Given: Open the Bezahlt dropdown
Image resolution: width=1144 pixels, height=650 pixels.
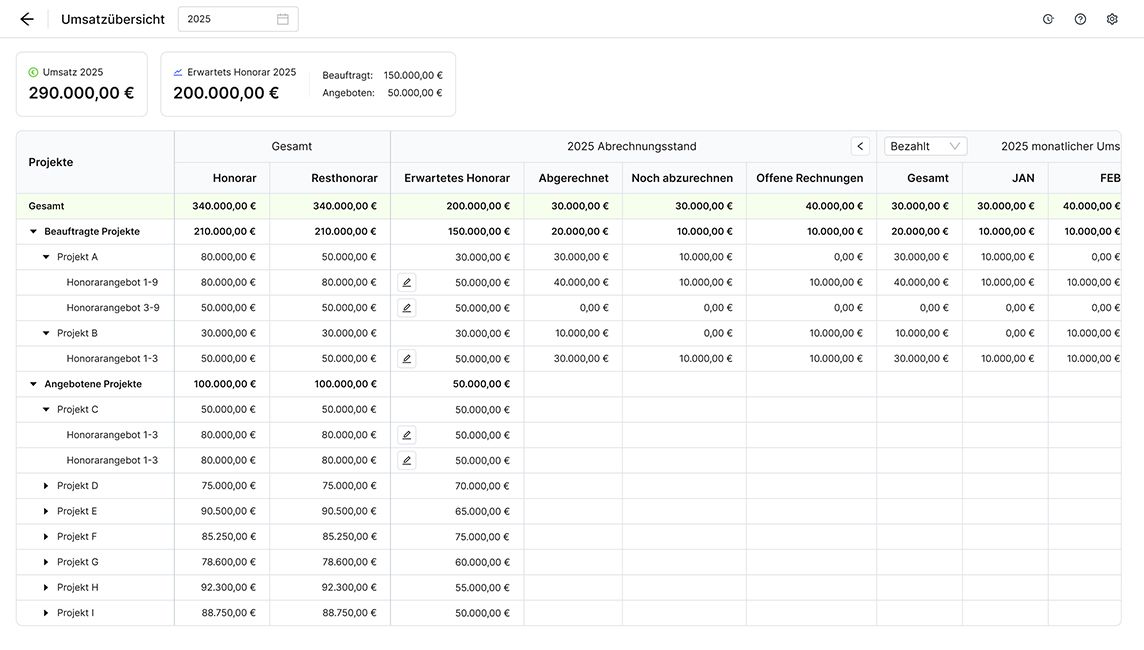Looking at the screenshot, I should pos(925,146).
